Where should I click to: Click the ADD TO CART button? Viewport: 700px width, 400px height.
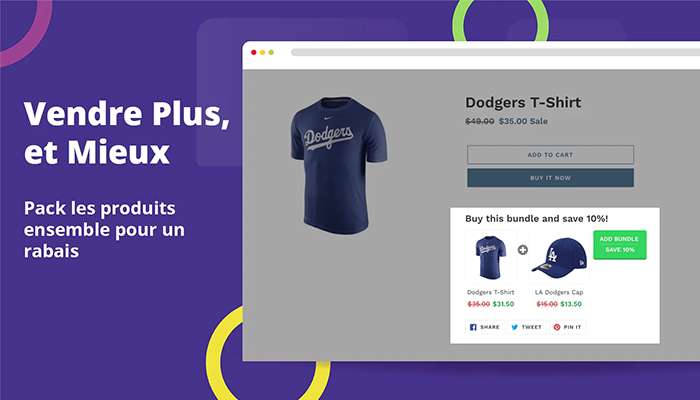point(550,154)
